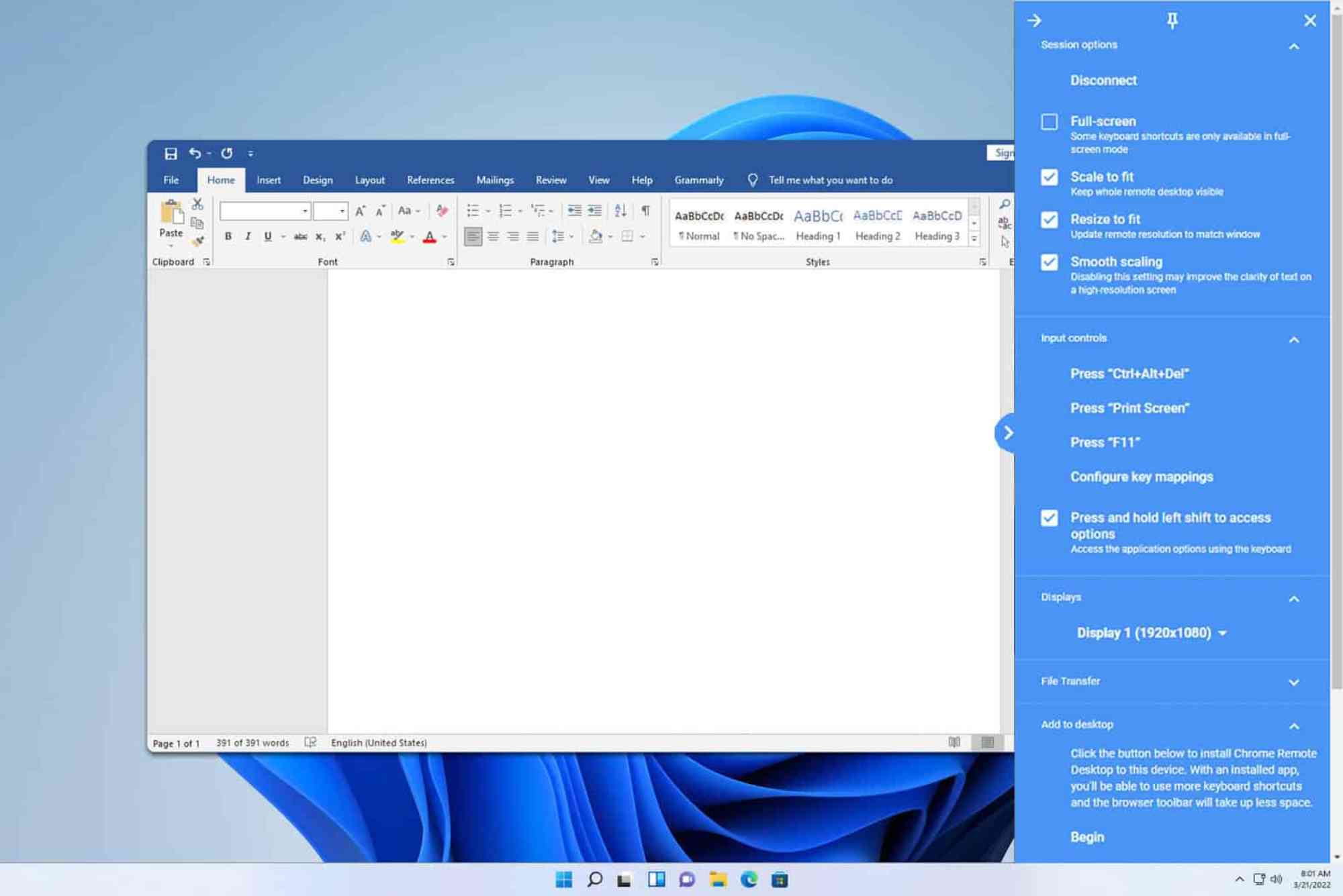Collapse the Displays section

click(1294, 599)
